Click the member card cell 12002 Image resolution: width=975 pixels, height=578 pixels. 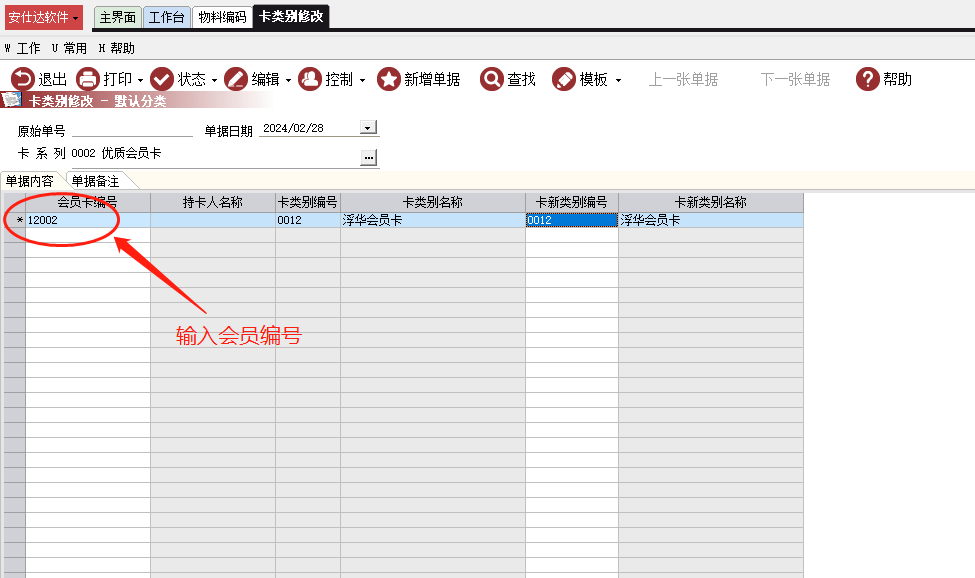coord(88,220)
